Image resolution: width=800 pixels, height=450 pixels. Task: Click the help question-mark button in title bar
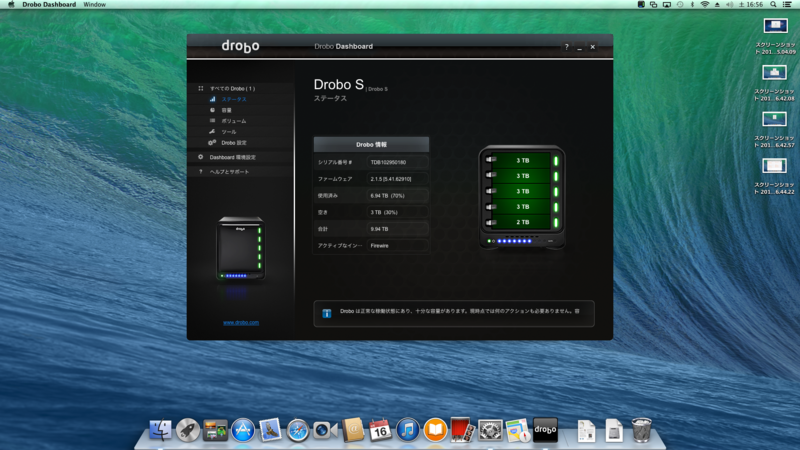click(566, 47)
